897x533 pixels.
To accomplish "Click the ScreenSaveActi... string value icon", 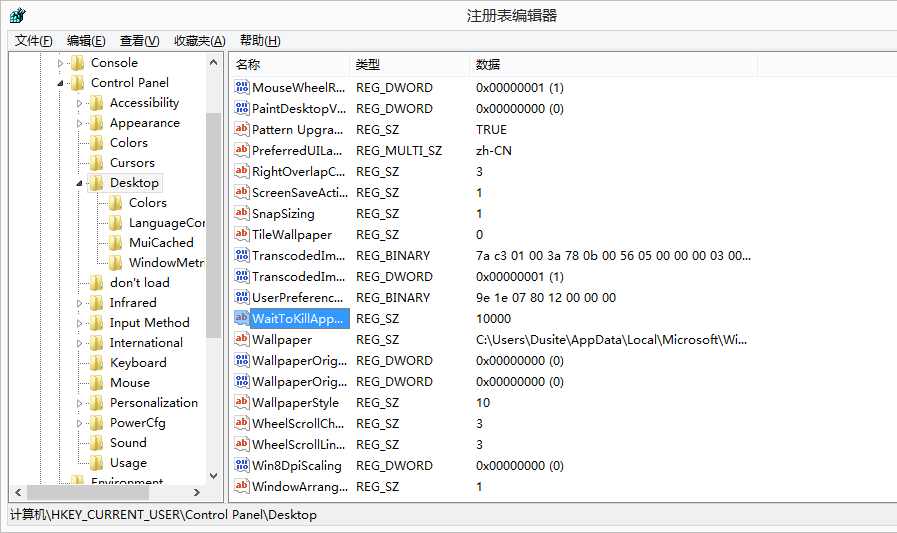I will point(241,193).
